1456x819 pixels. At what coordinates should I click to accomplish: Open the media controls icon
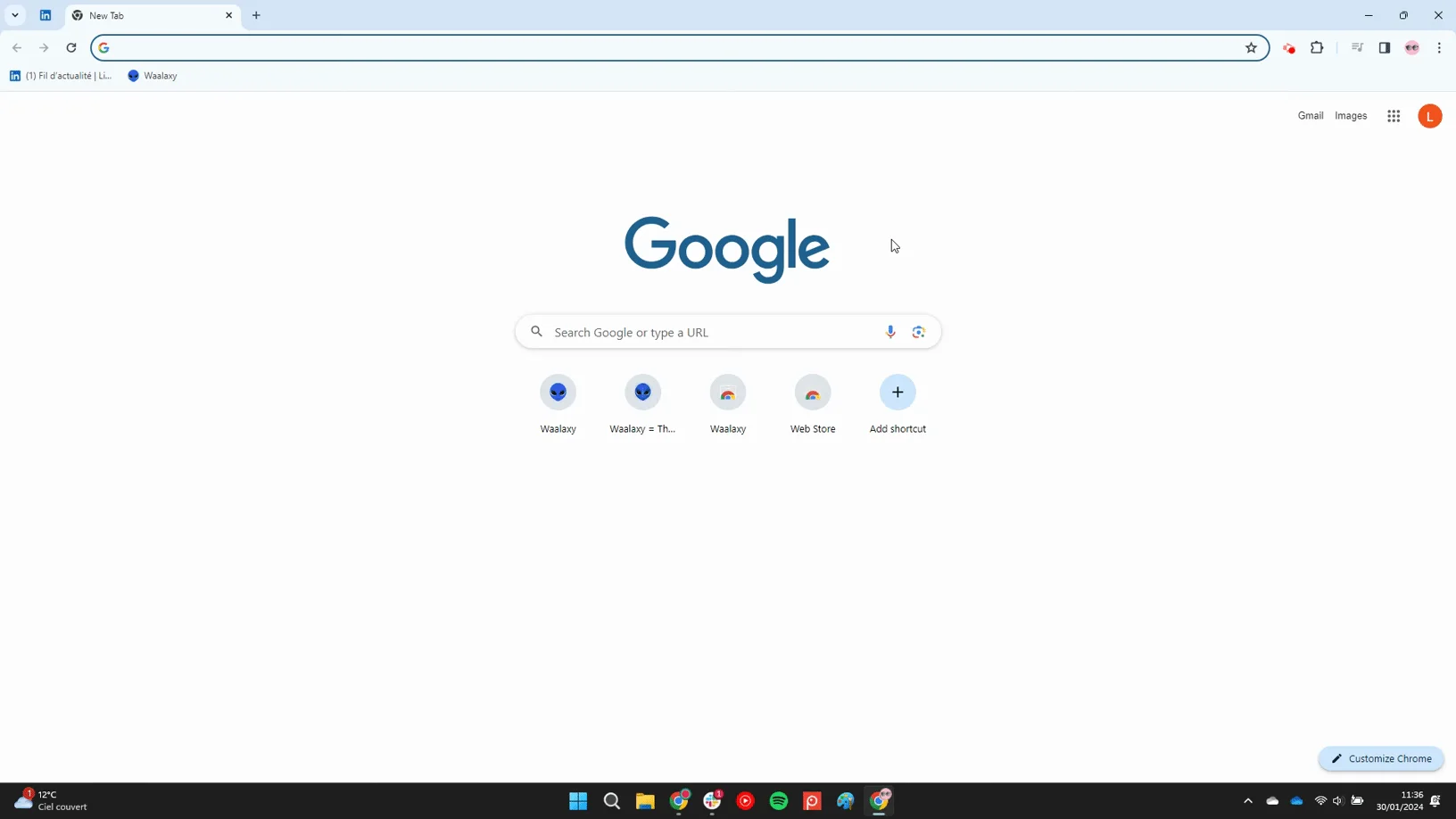coord(1357,48)
